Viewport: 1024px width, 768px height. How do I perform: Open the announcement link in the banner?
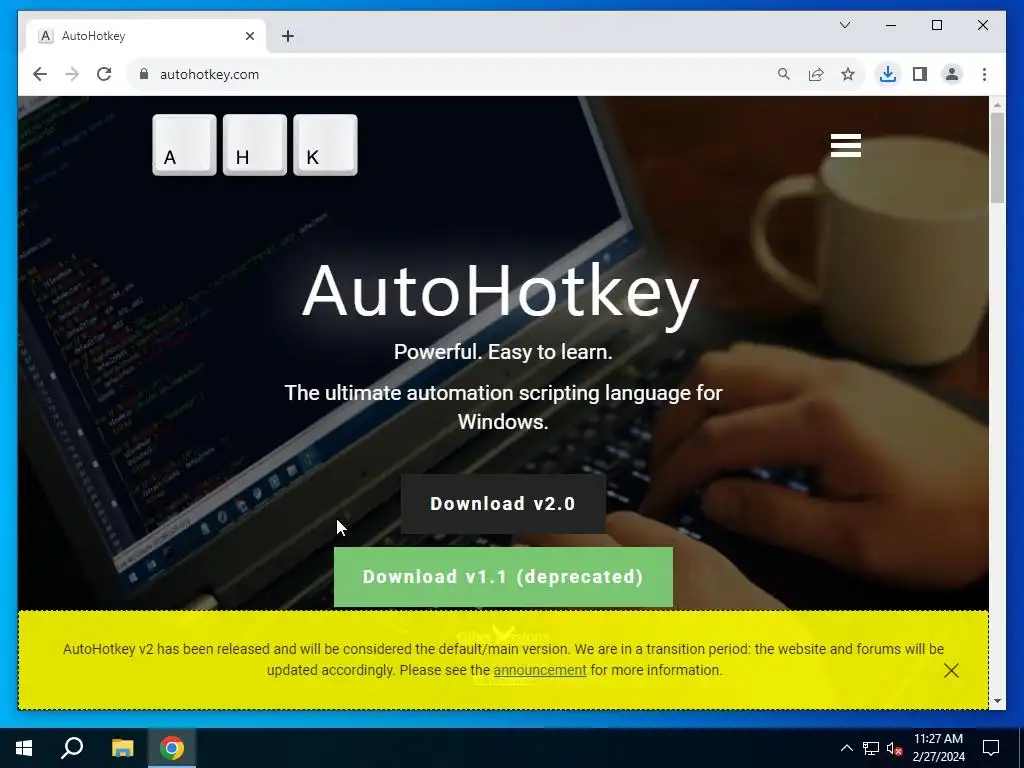tap(539, 670)
